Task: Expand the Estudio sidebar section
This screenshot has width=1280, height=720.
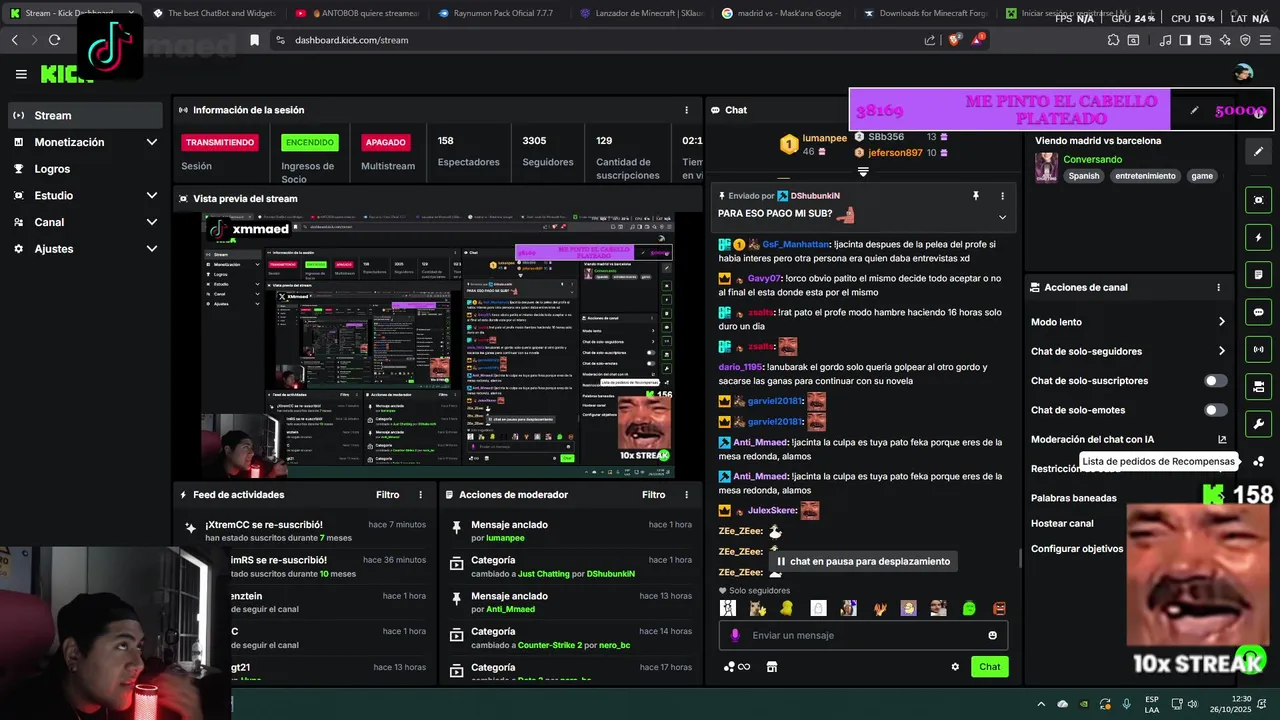Action: 152,196
